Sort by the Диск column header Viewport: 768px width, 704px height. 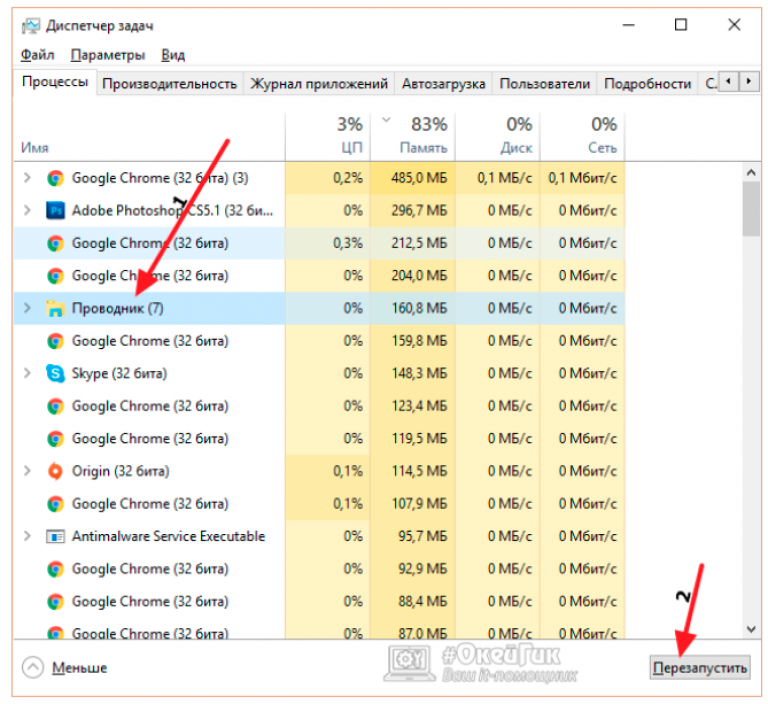(x=498, y=136)
